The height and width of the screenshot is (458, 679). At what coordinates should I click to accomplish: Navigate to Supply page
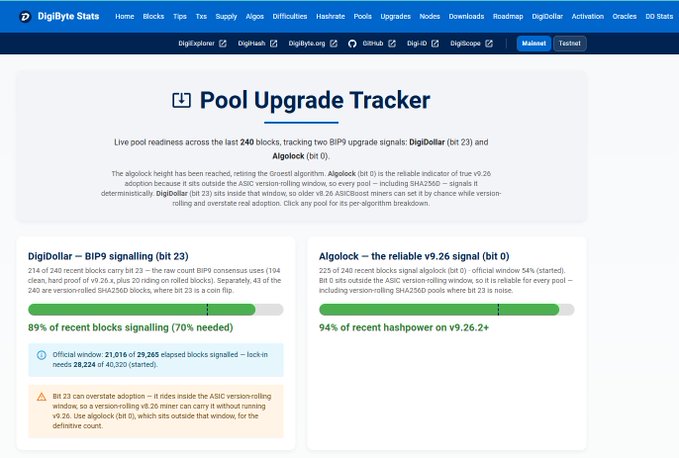pyautogui.click(x=226, y=16)
